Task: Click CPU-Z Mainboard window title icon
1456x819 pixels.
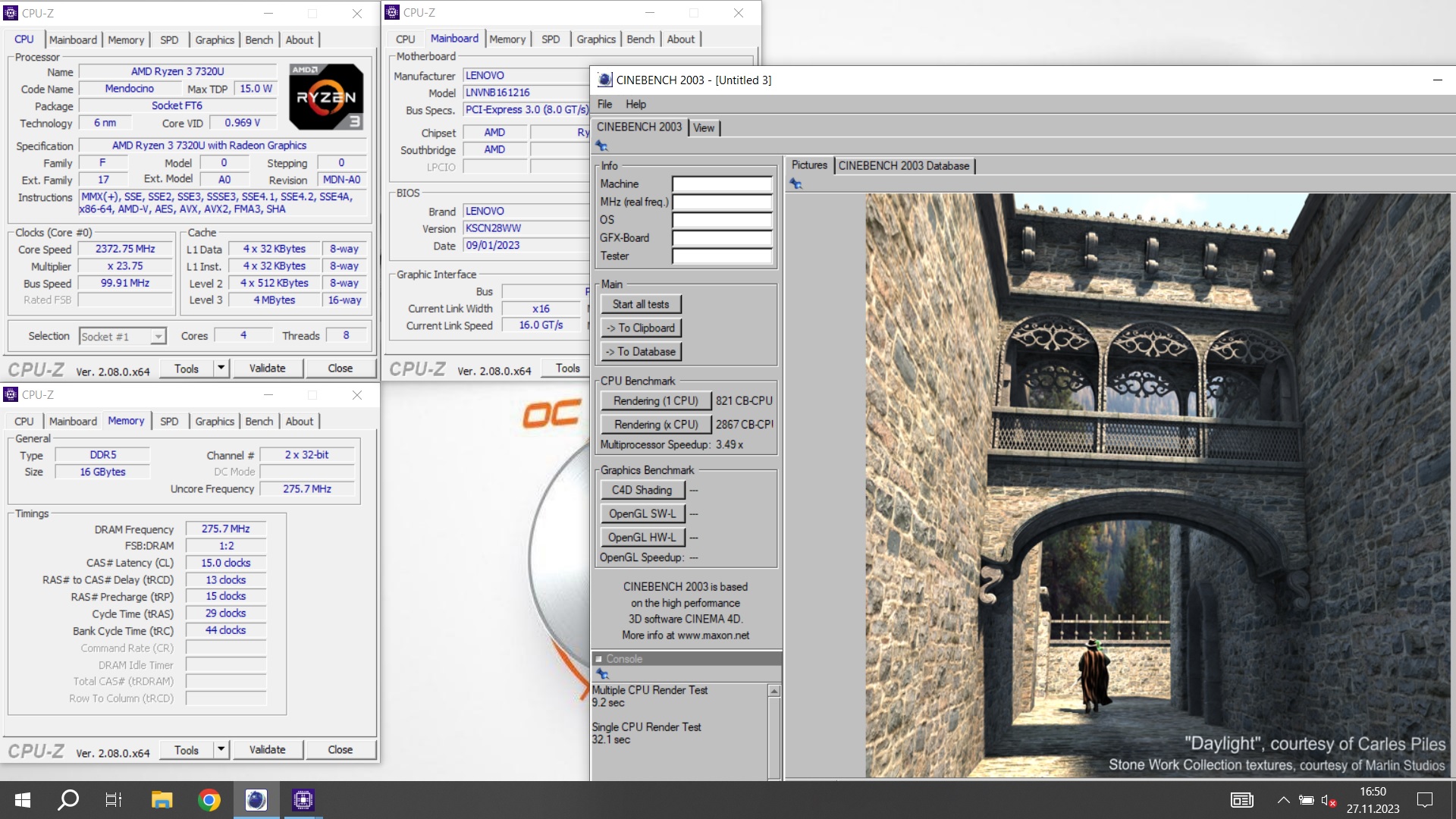Action: tap(392, 12)
